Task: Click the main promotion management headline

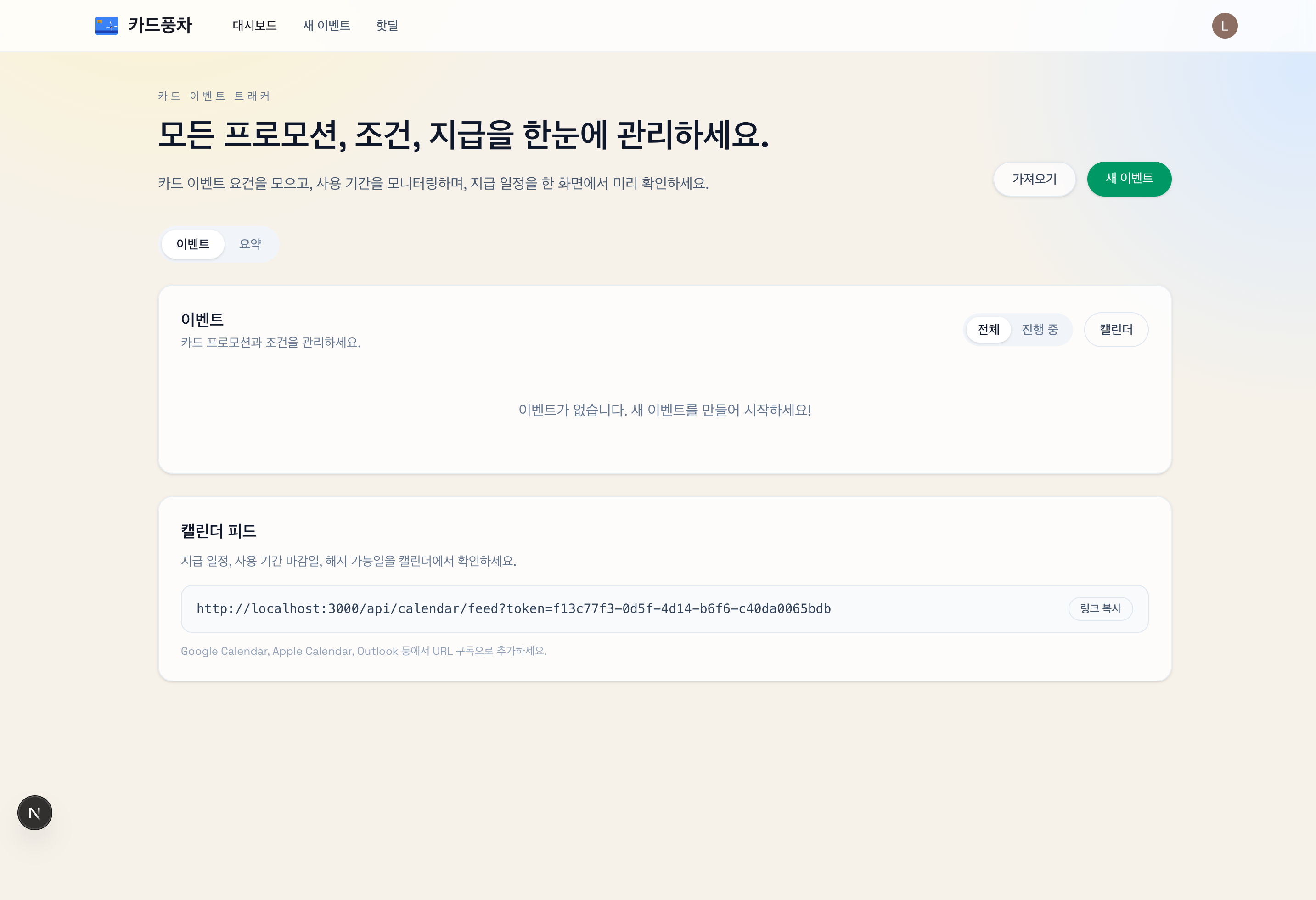Action: click(x=463, y=135)
